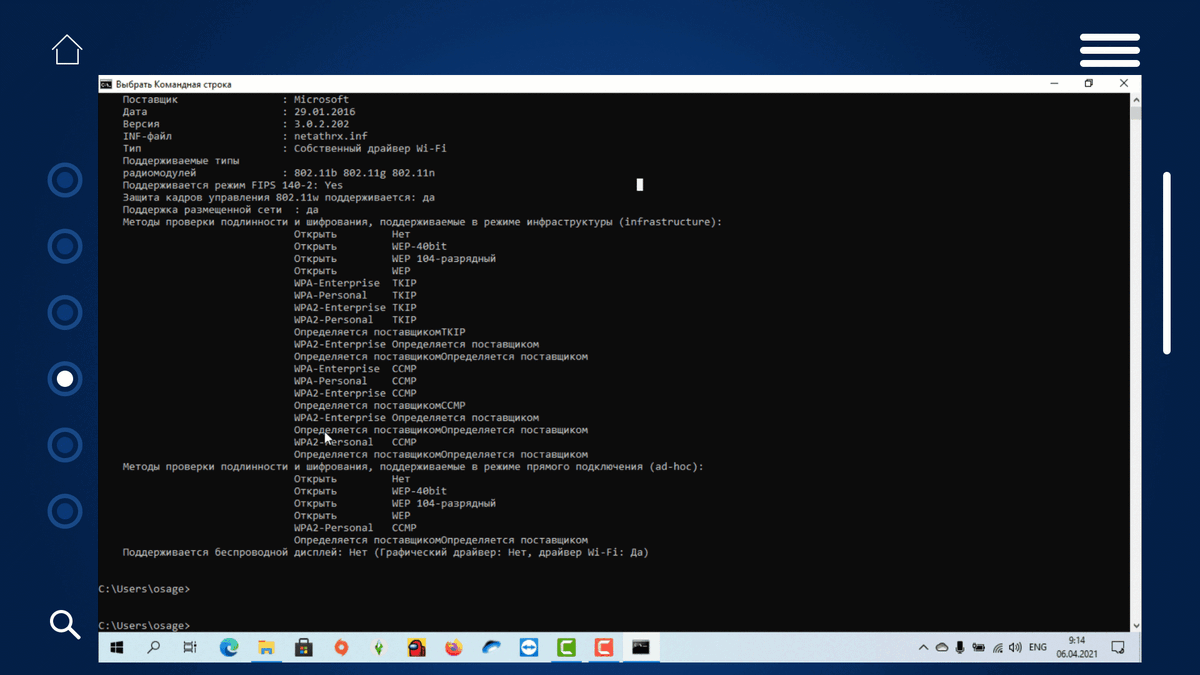Screen dimensions: 1200x675
Task: Click the title 'Выбрать Командная строка'
Action: pos(173,85)
